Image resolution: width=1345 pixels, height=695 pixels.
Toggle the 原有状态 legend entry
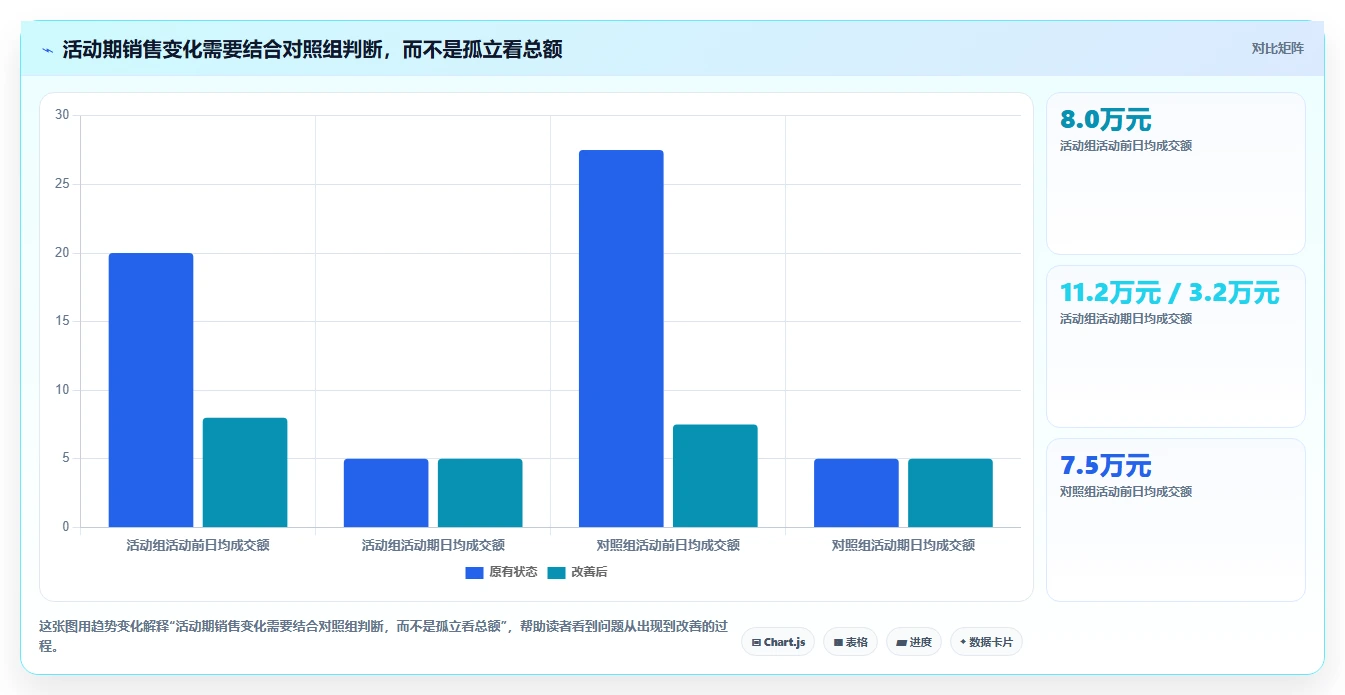(501, 572)
